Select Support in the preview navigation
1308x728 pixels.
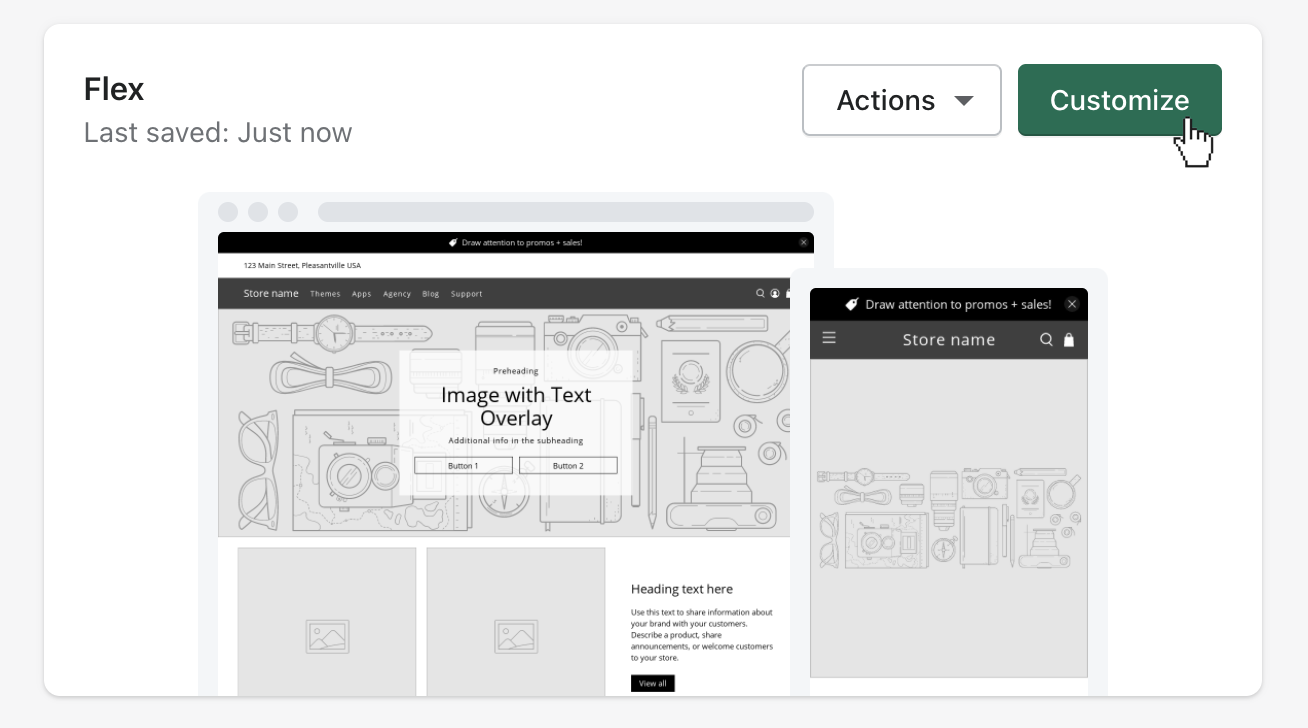[x=466, y=294]
